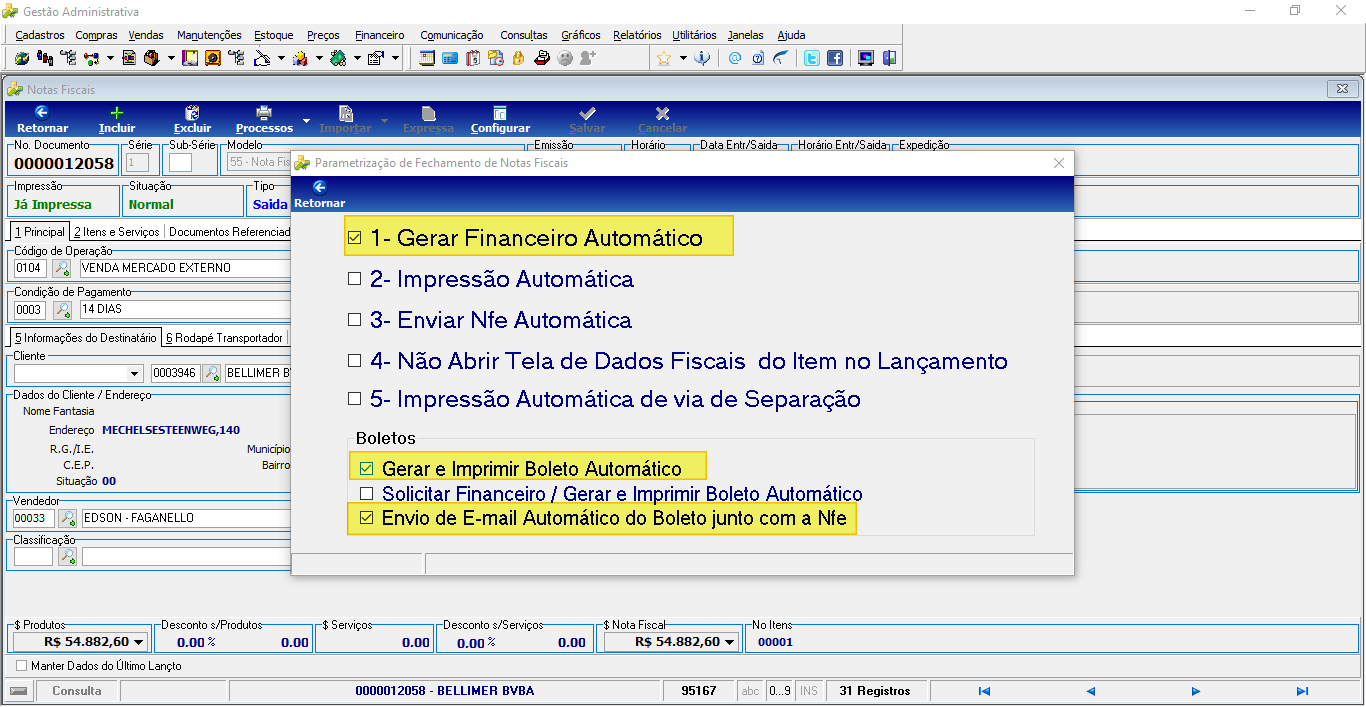Screen dimensions: 1366x707
Task: Go to previous record in status bar
Action: [1090, 691]
